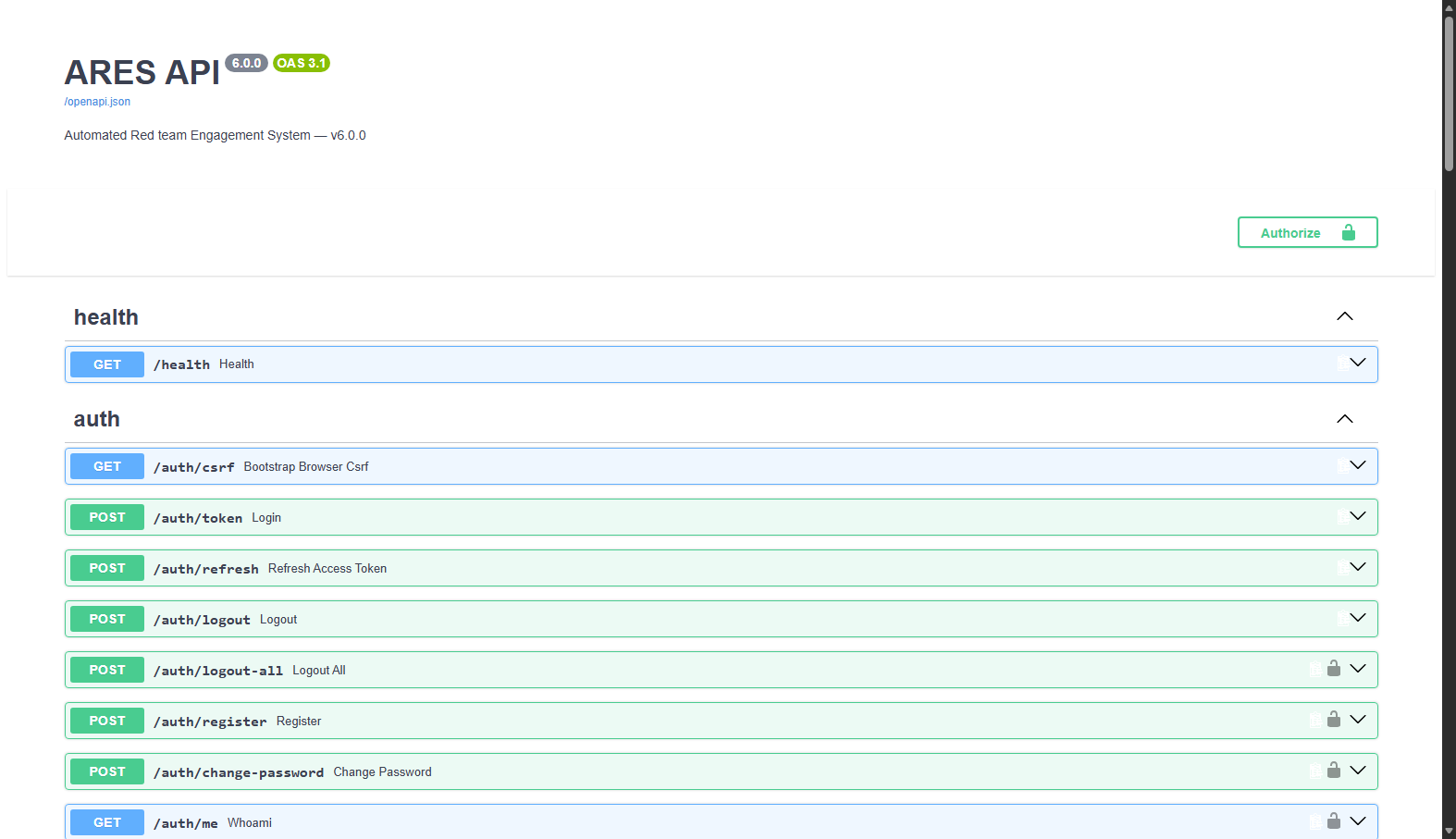This screenshot has width=1456, height=839.
Task: Click the 6.0.0 version badge
Action: tap(246, 63)
